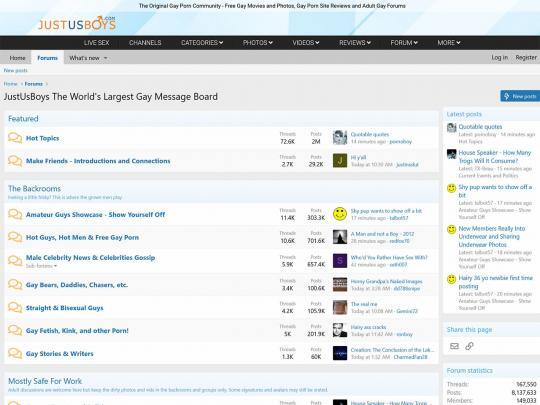The width and height of the screenshot is (540, 405).
Task: Open Mostly Safe For Work category heading
Action: coord(45,381)
